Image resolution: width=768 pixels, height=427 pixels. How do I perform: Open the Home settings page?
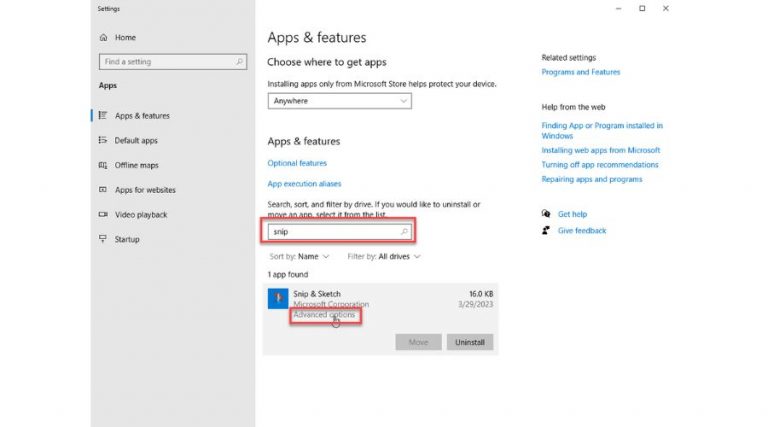click(x=125, y=37)
